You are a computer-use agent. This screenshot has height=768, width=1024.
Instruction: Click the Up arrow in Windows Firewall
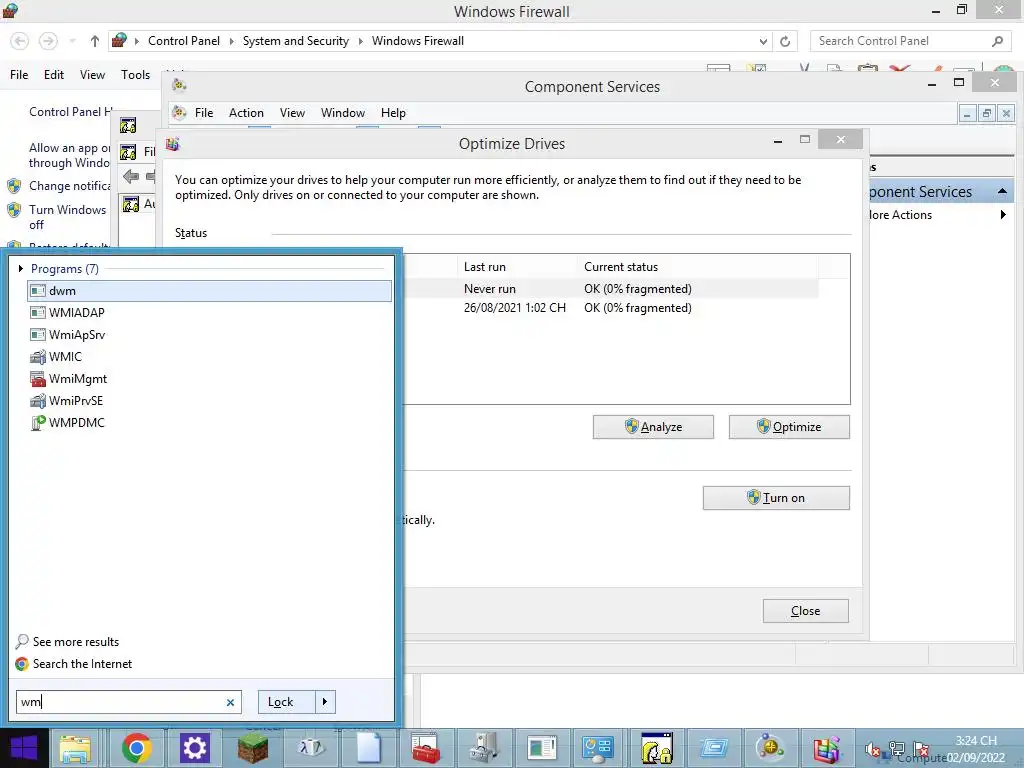pos(95,41)
